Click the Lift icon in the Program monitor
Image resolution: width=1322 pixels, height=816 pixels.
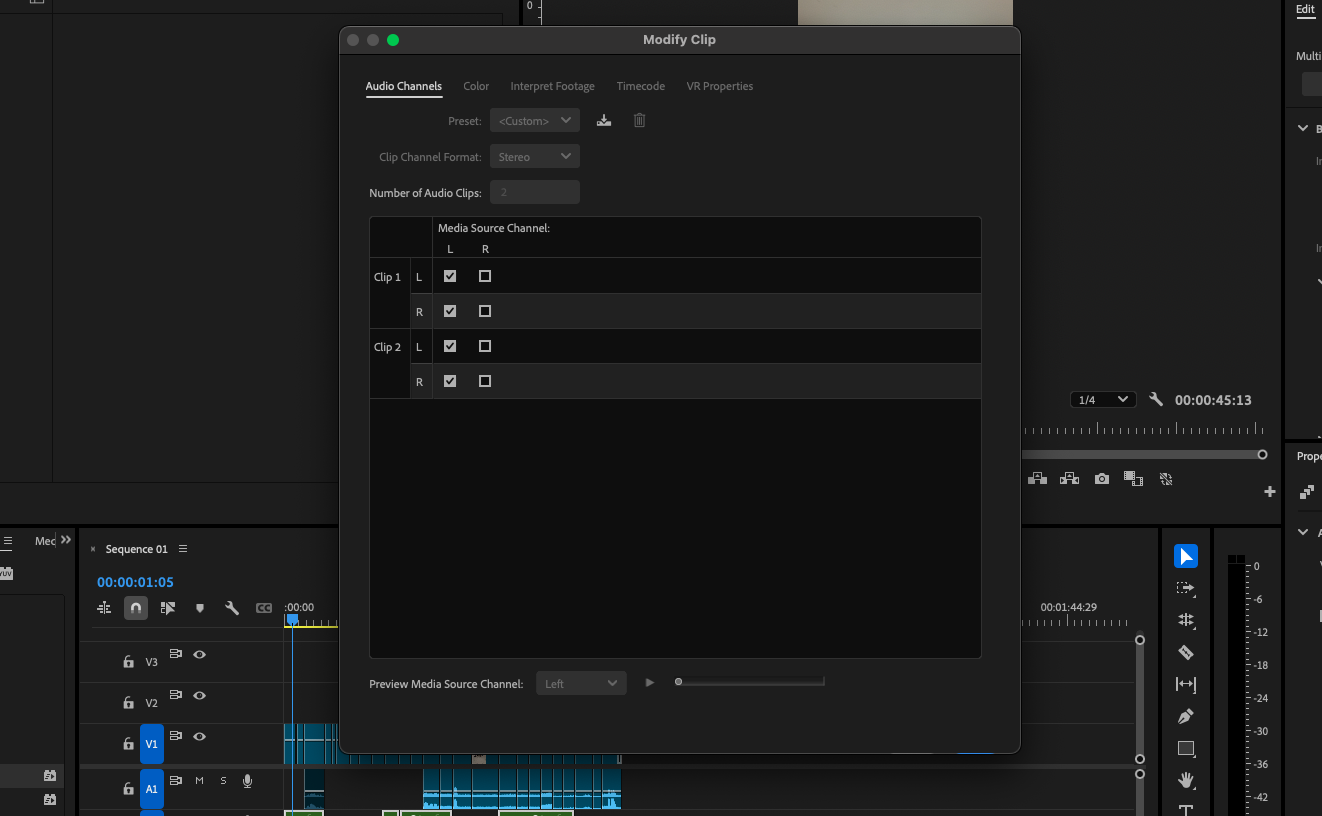(1037, 478)
